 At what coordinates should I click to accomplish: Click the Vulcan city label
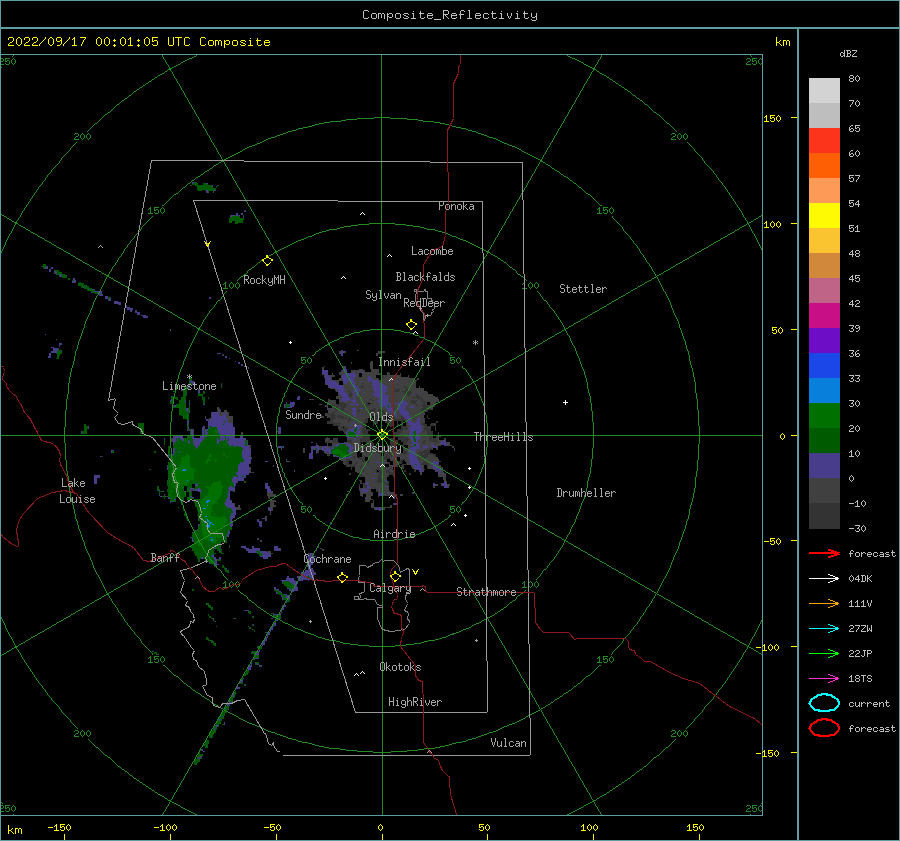pyautogui.click(x=508, y=743)
